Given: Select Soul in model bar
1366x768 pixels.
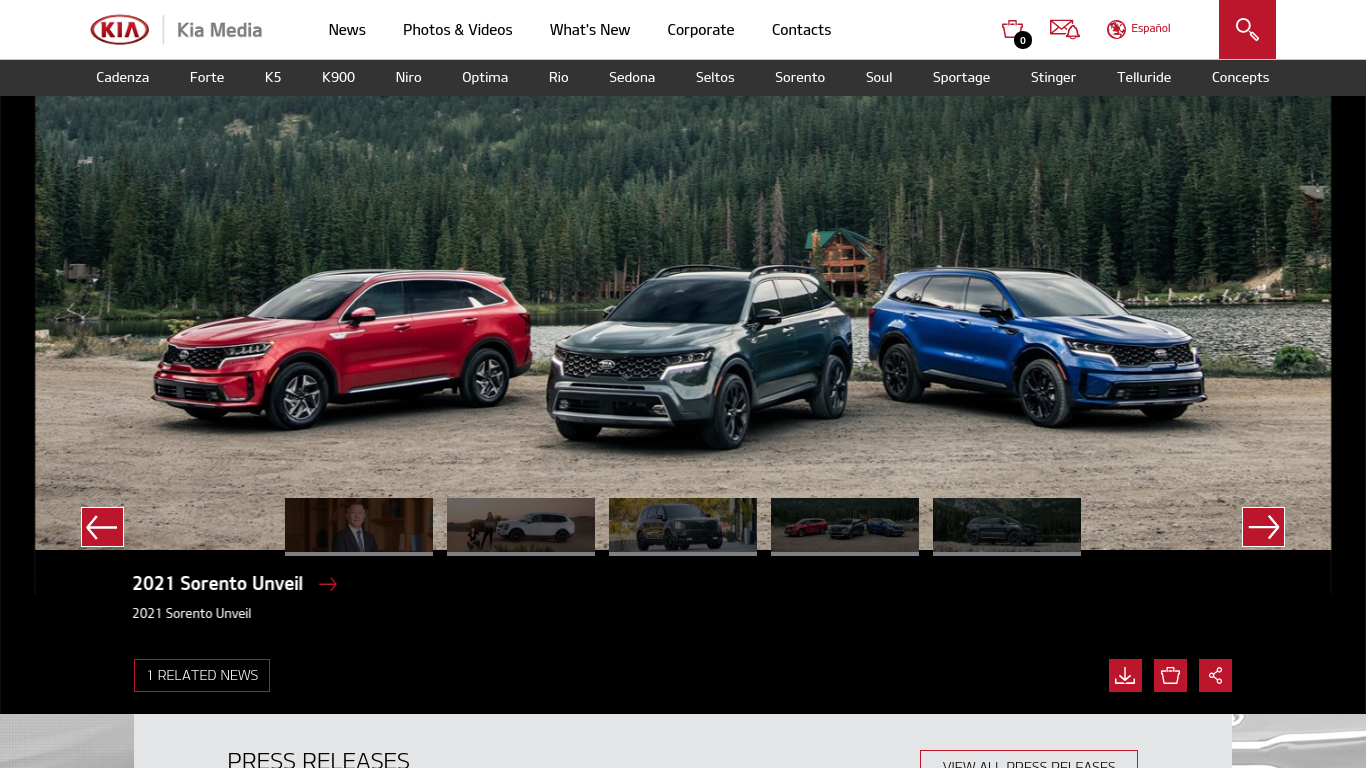Looking at the screenshot, I should (x=879, y=77).
